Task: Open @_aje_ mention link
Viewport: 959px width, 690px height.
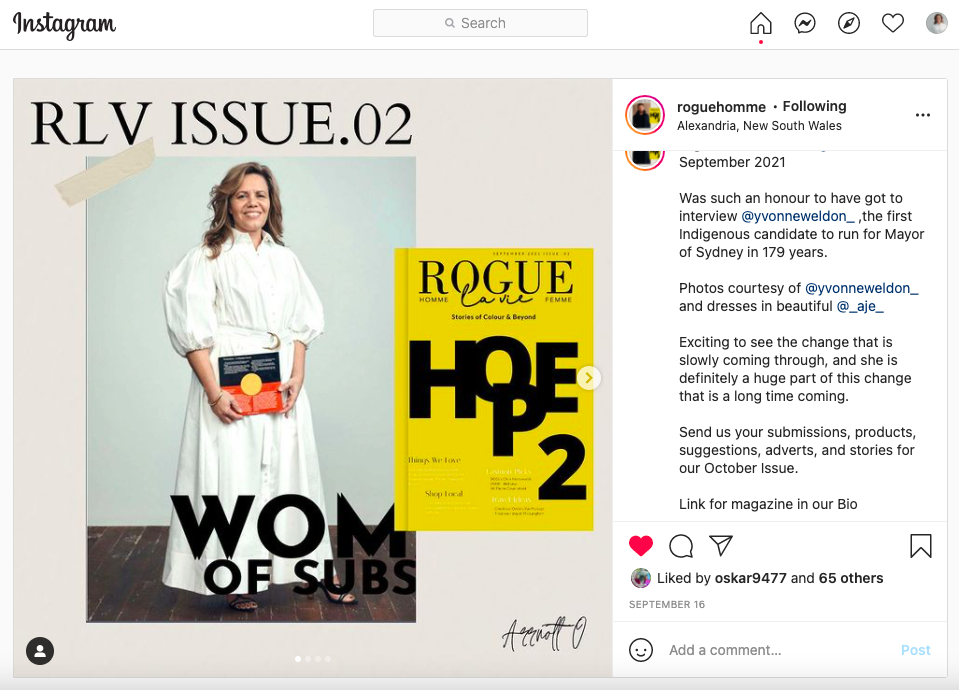Action: pos(860,306)
